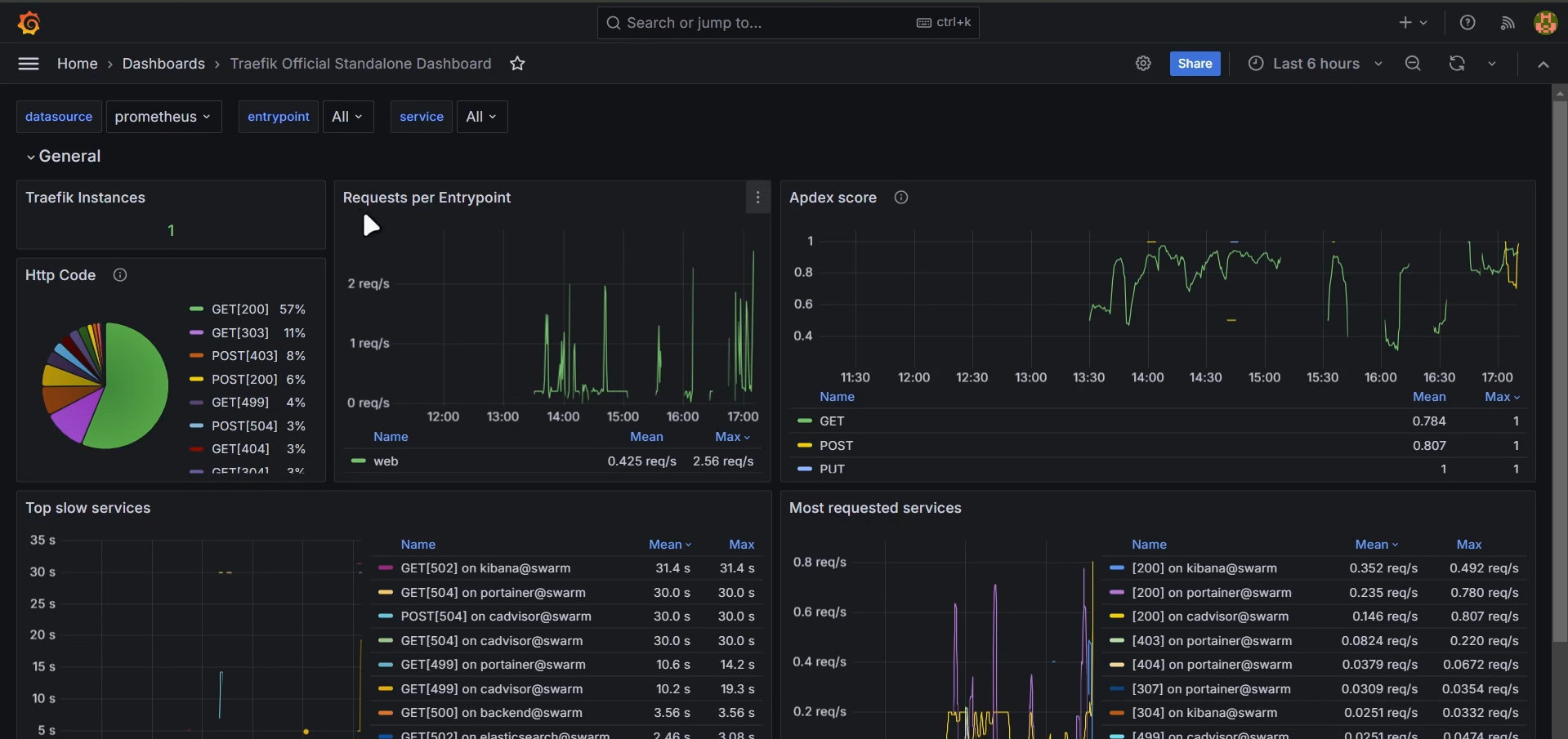Sort Apdex legend by Mean column
Screen dimensions: 1568x739
(1429, 397)
